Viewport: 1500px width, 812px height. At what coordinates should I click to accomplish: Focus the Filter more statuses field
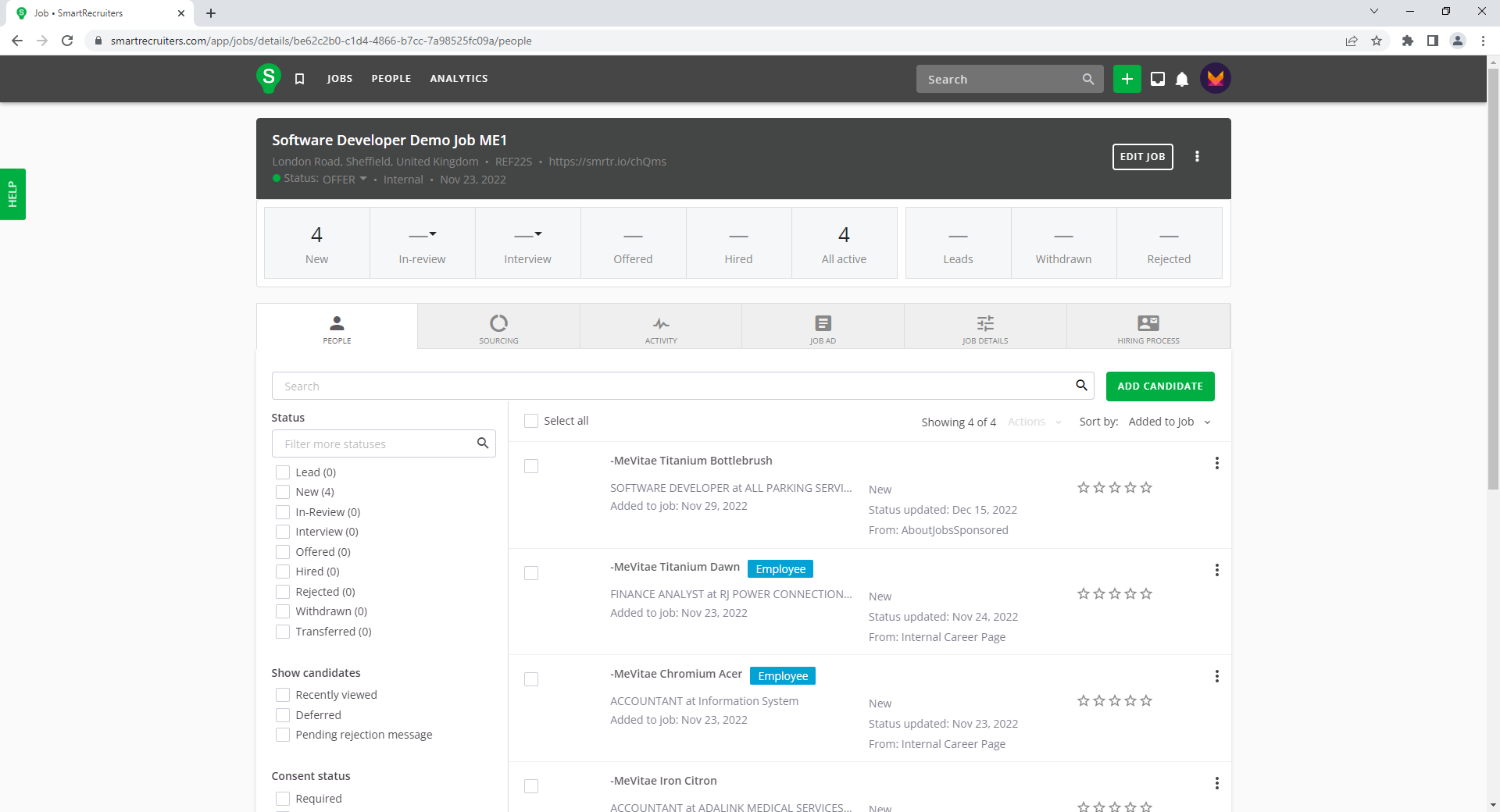377,444
